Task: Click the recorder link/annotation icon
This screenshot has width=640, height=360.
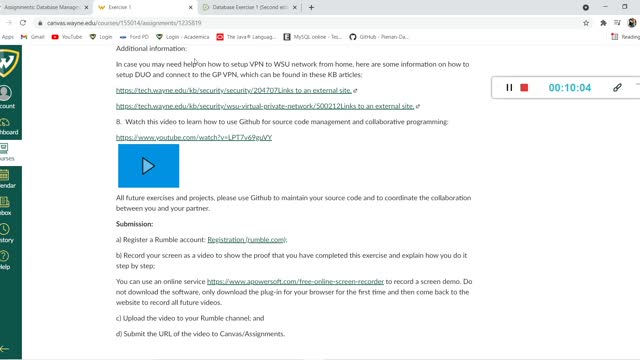Action: click(x=617, y=87)
